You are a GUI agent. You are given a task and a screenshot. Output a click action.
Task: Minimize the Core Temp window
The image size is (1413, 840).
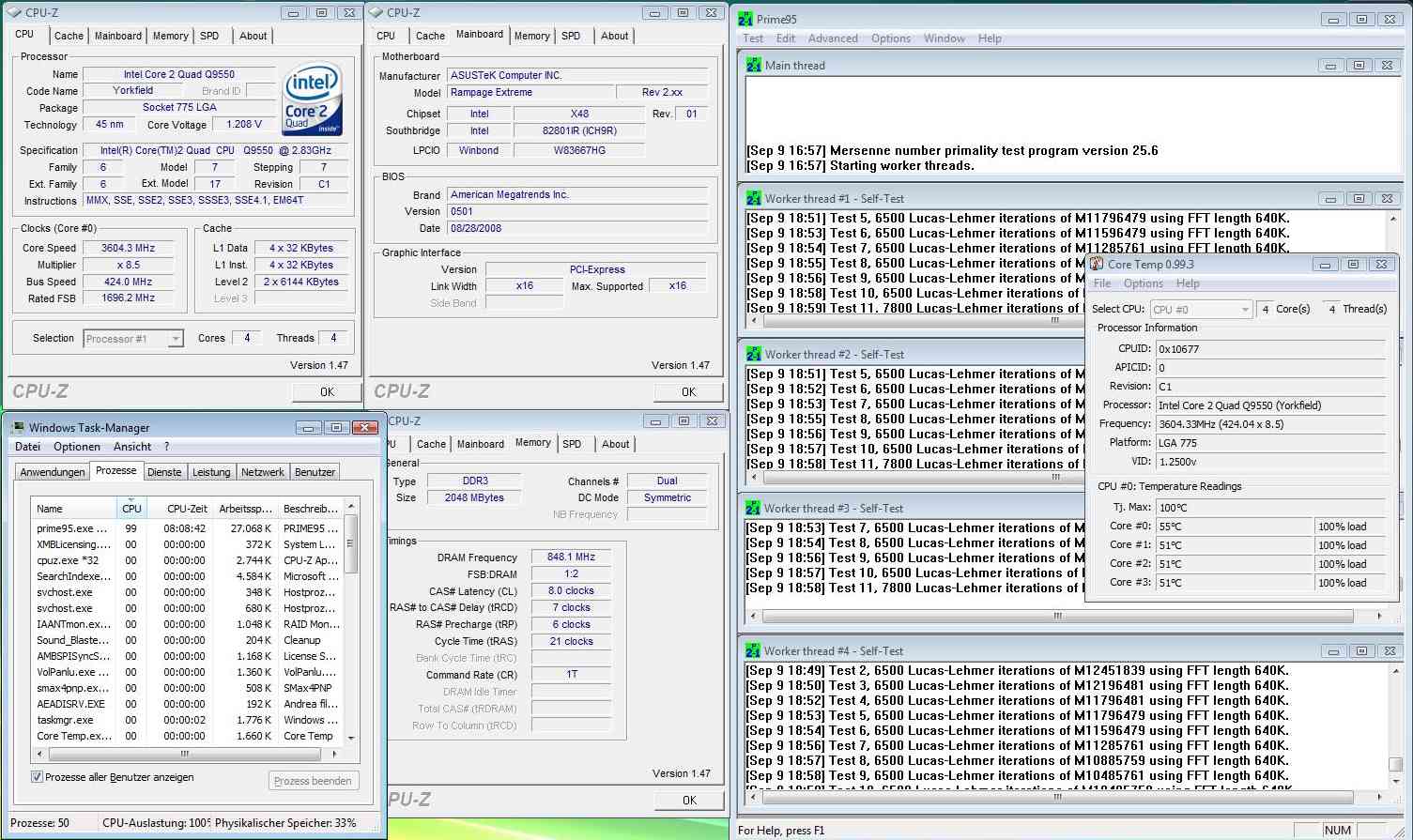tap(1325, 265)
